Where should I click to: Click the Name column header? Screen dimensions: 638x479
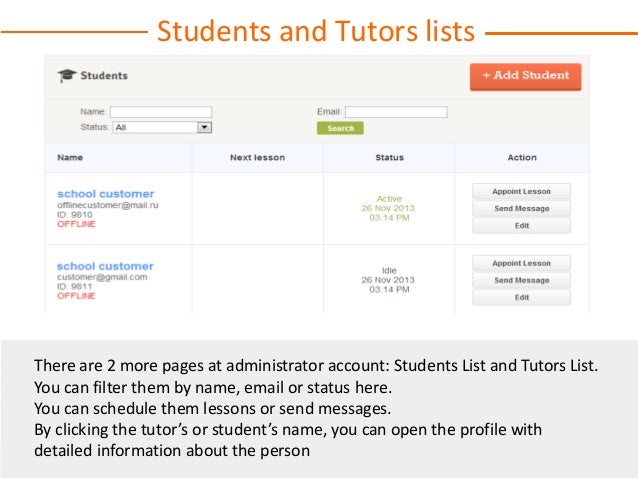(70, 158)
